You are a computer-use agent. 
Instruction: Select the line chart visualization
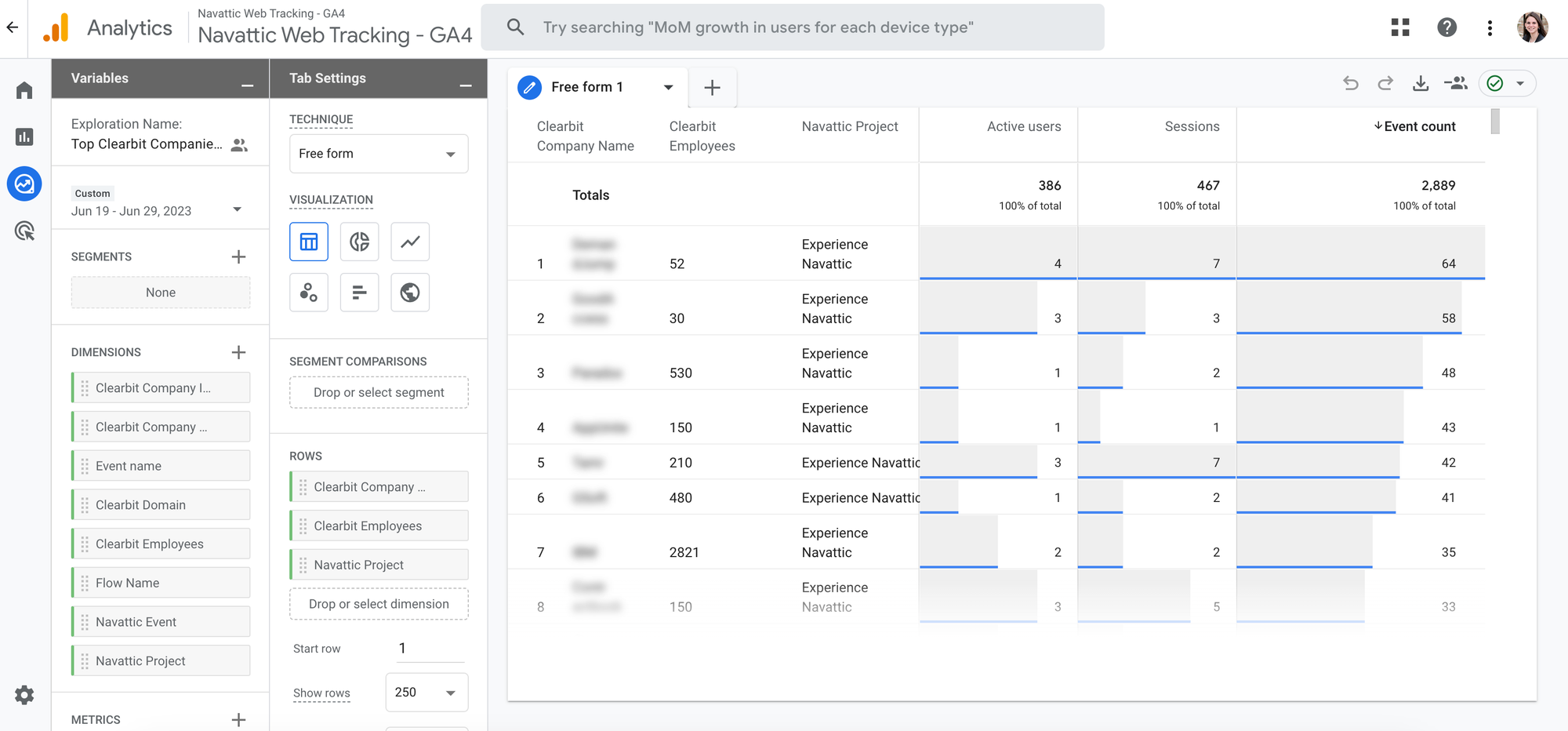pos(410,242)
